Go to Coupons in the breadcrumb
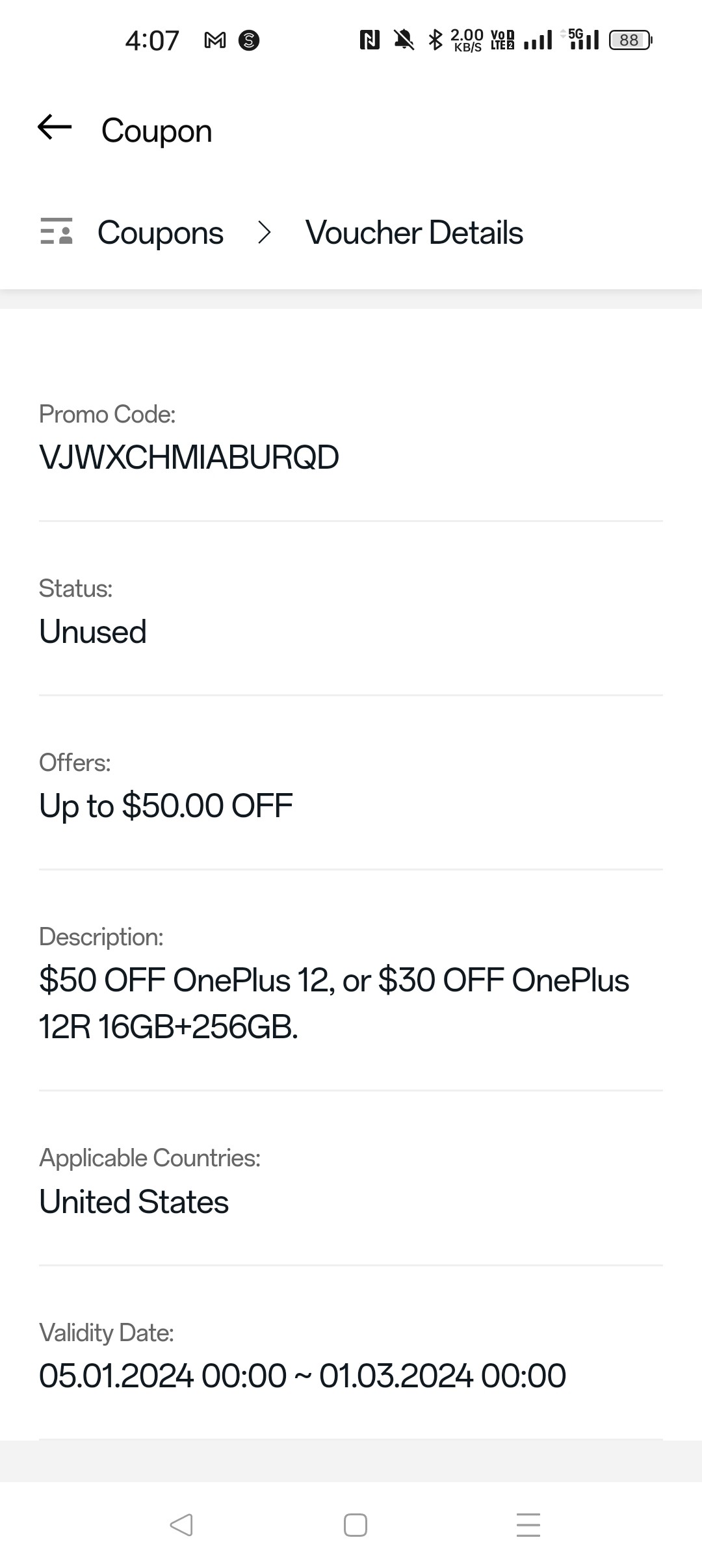702x1568 pixels. [x=160, y=233]
